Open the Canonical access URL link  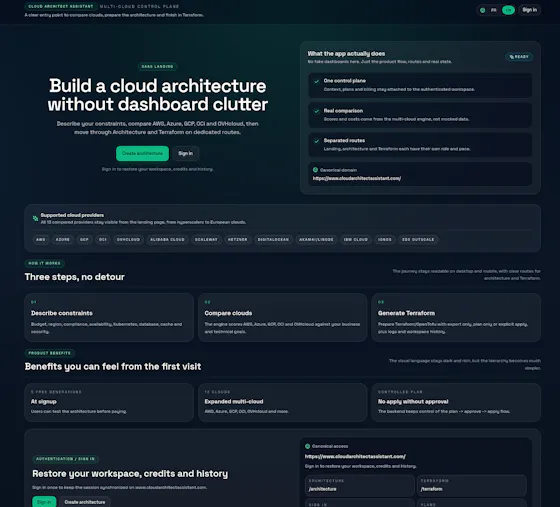pyautogui.click(x=355, y=456)
